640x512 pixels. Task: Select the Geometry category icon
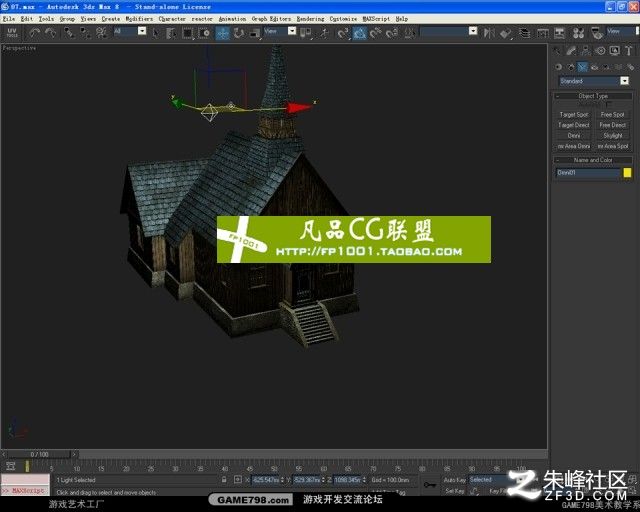pos(558,67)
